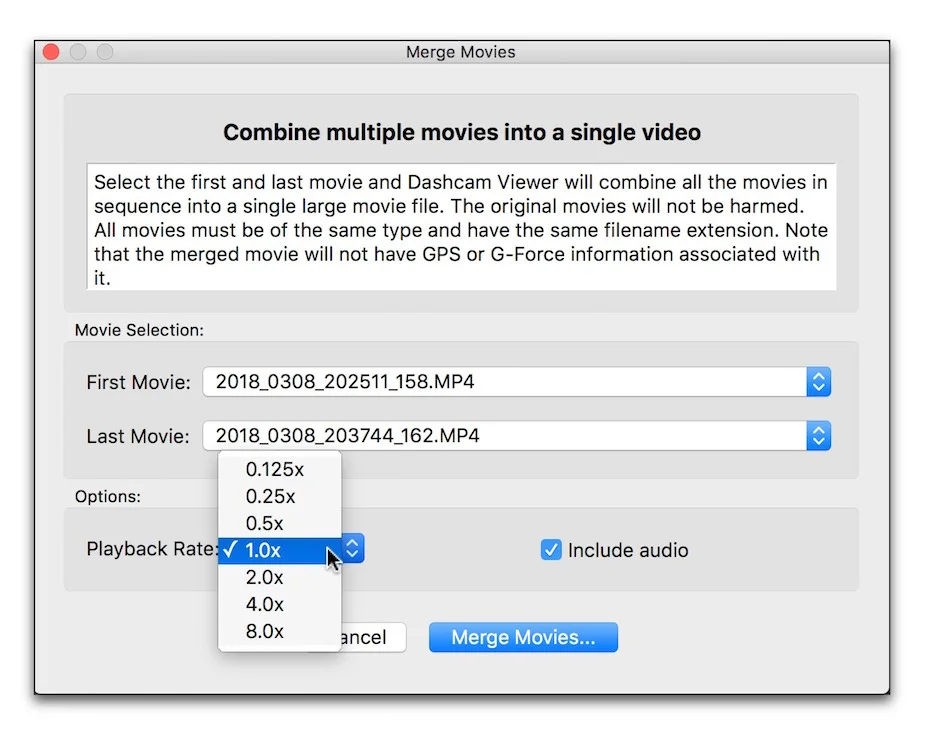Screen dimensions: 925x734
Task: Click the Playback Rate stepper arrows
Action: pyautogui.click(x=352, y=548)
